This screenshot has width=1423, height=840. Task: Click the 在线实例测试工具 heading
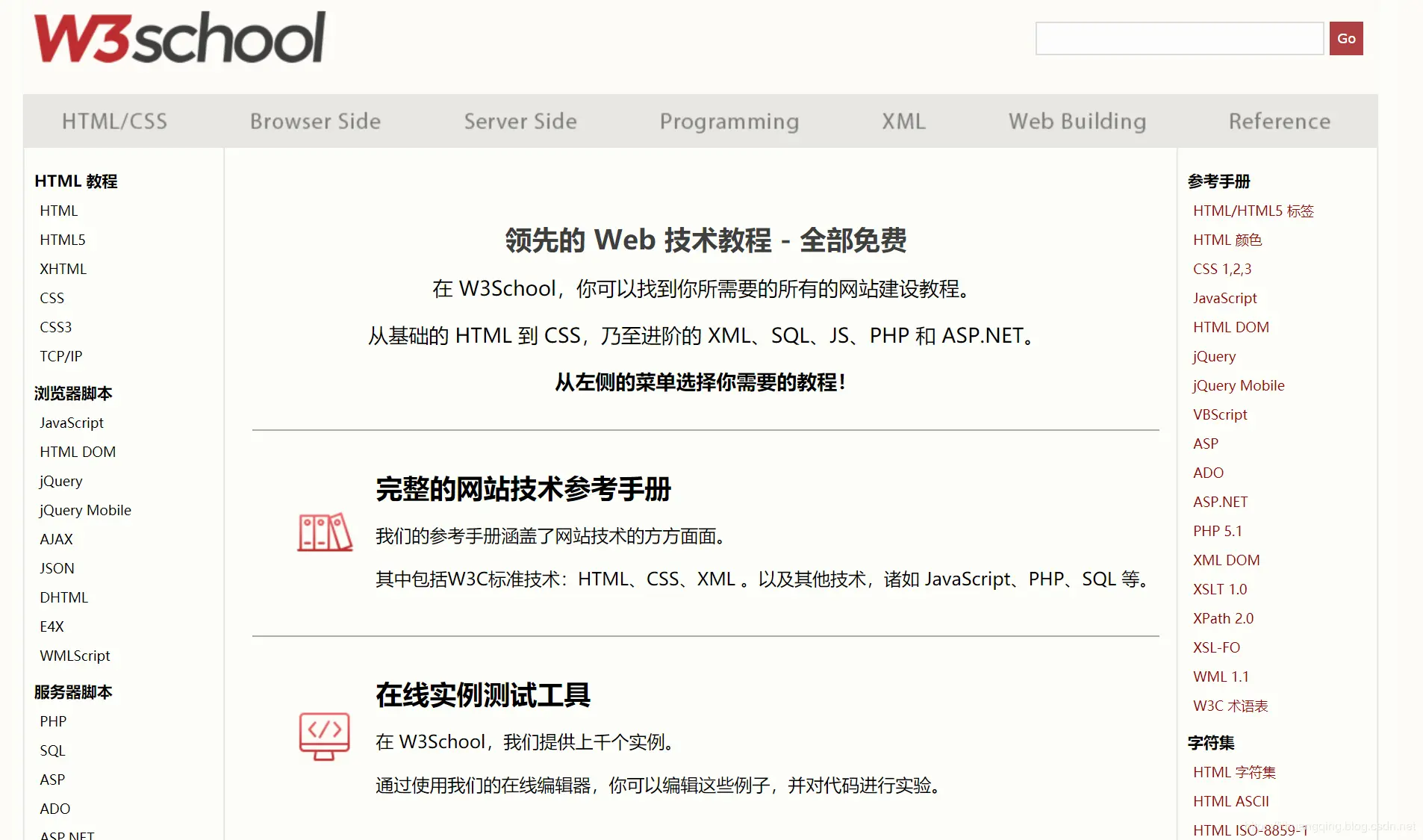[483, 695]
